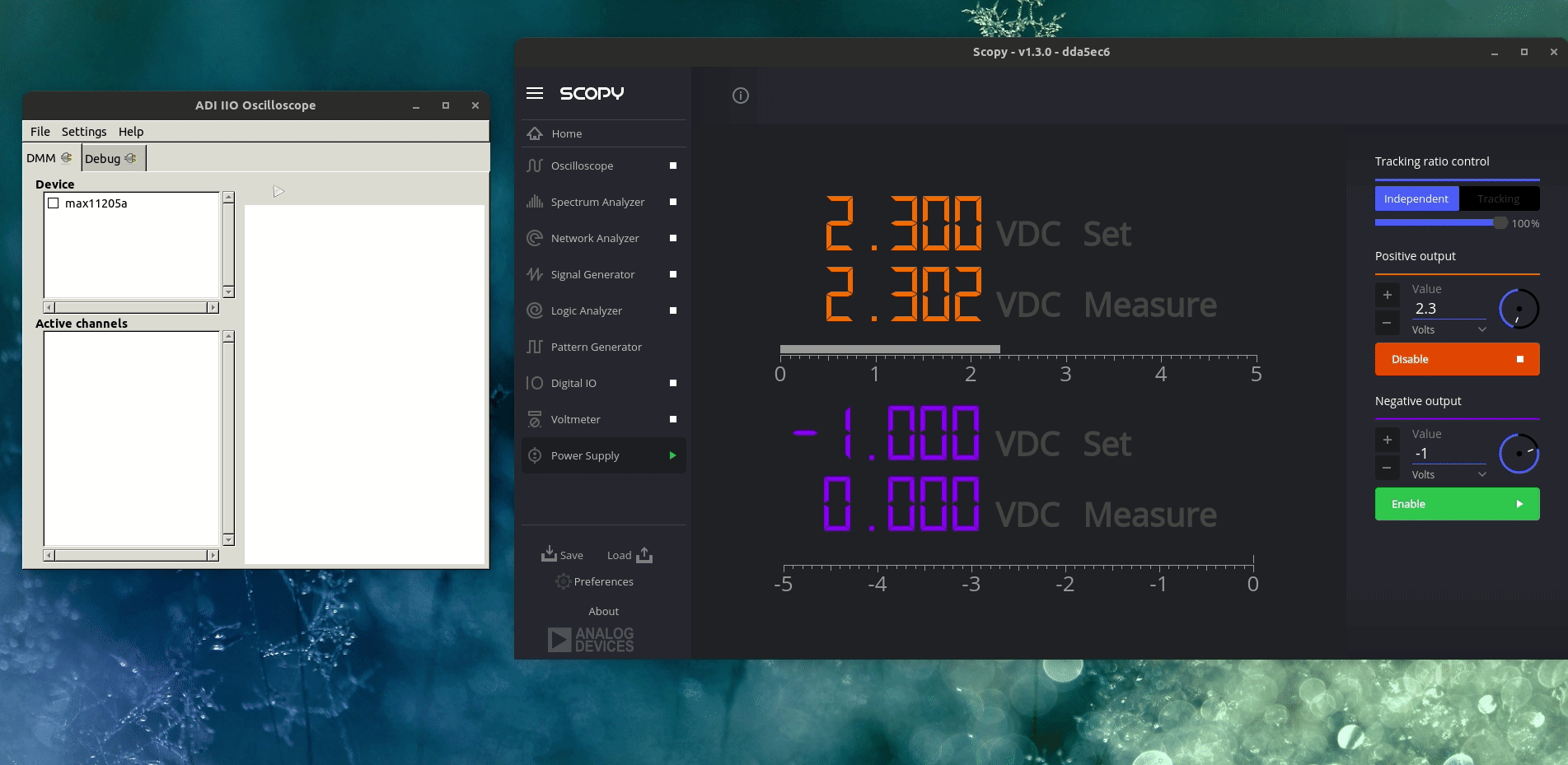The height and width of the screenshot is (765, 1568).
Task: Click the Digital IO icon
Action: tap(535, 383)
